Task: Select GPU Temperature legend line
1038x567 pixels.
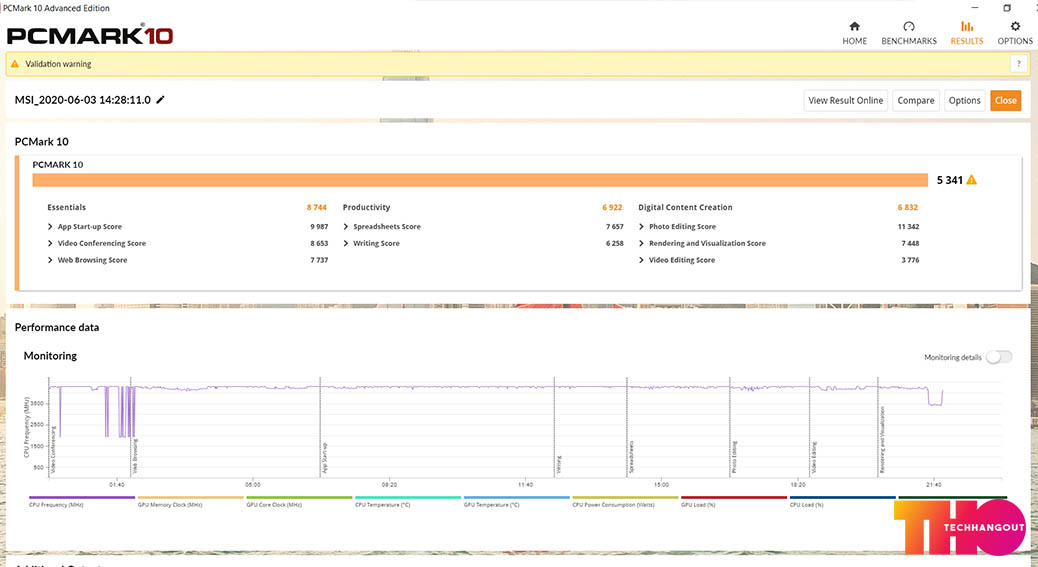Action: (x=516, y=498)
